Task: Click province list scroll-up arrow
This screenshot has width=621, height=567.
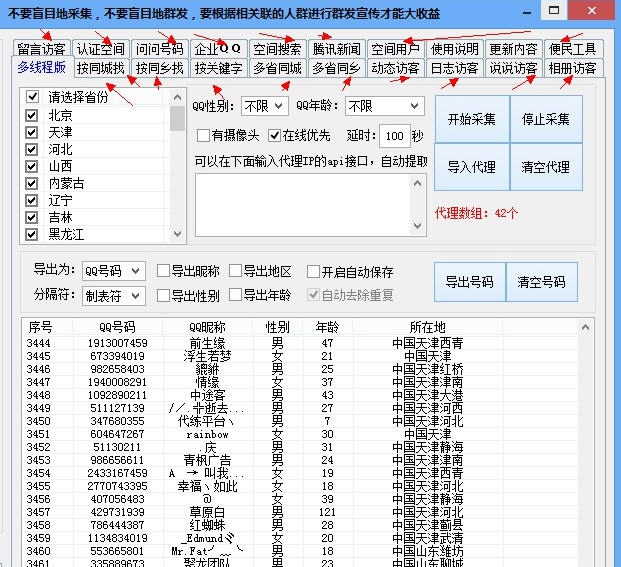Action: pos(177,97)
